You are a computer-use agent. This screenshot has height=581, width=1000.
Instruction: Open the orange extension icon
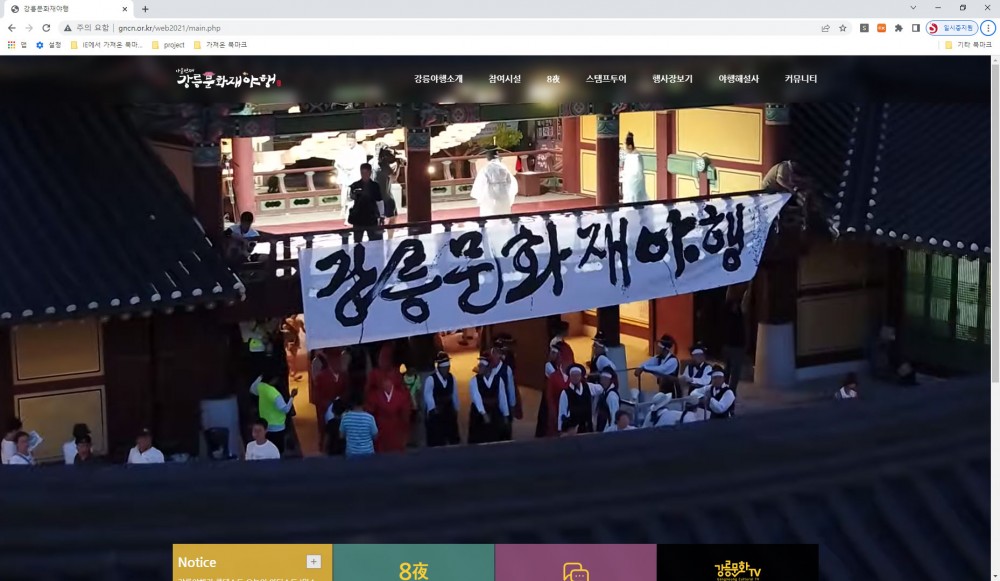click(x=881, y=28)
